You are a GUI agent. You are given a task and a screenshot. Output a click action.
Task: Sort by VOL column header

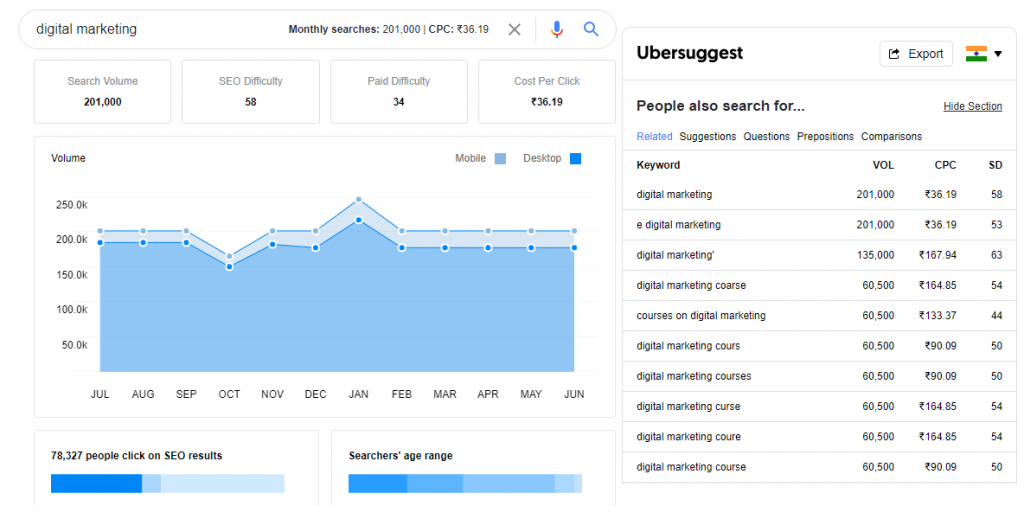tap(883, 165)
